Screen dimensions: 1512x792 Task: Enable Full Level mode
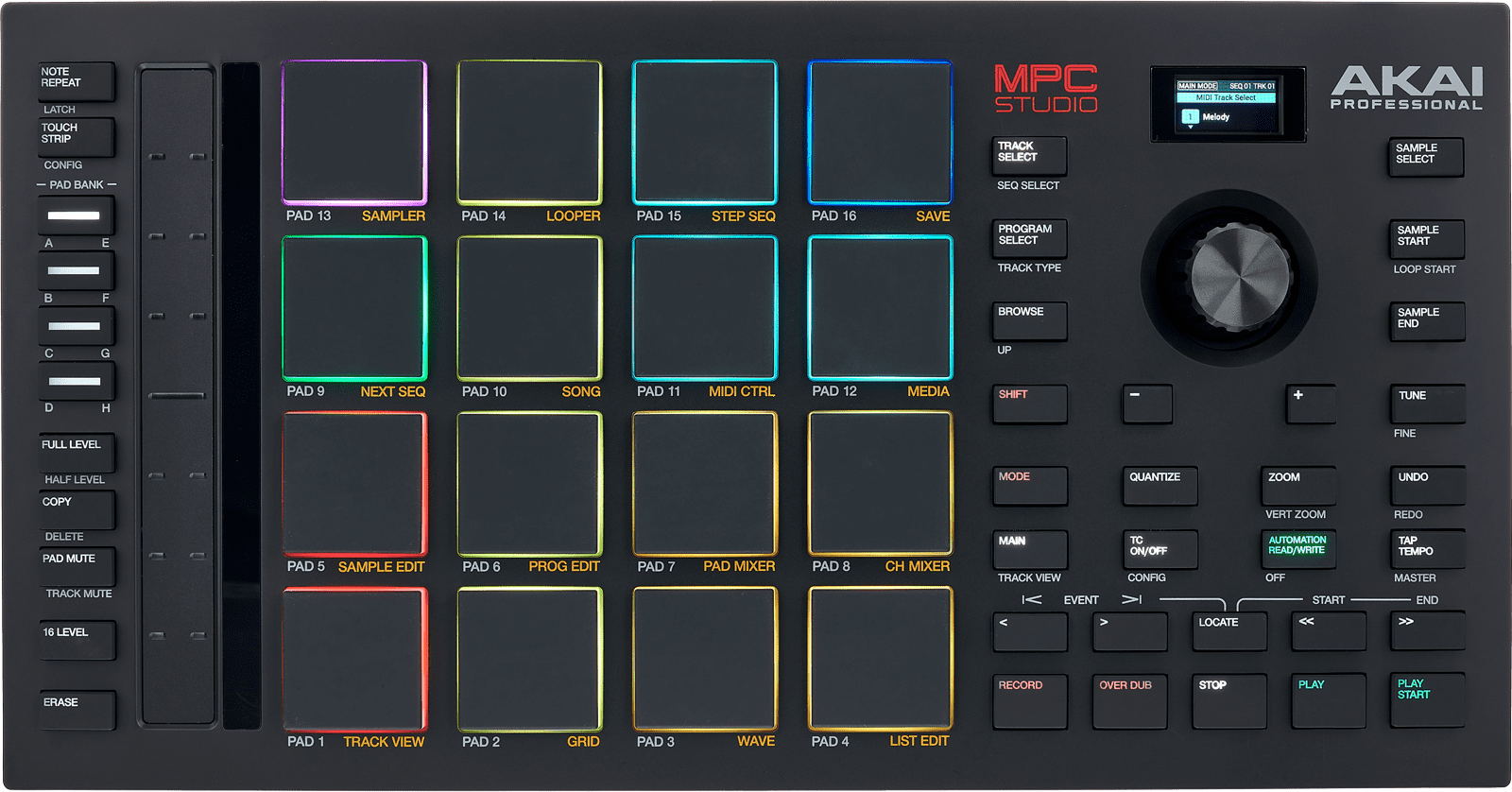point(77,454)
